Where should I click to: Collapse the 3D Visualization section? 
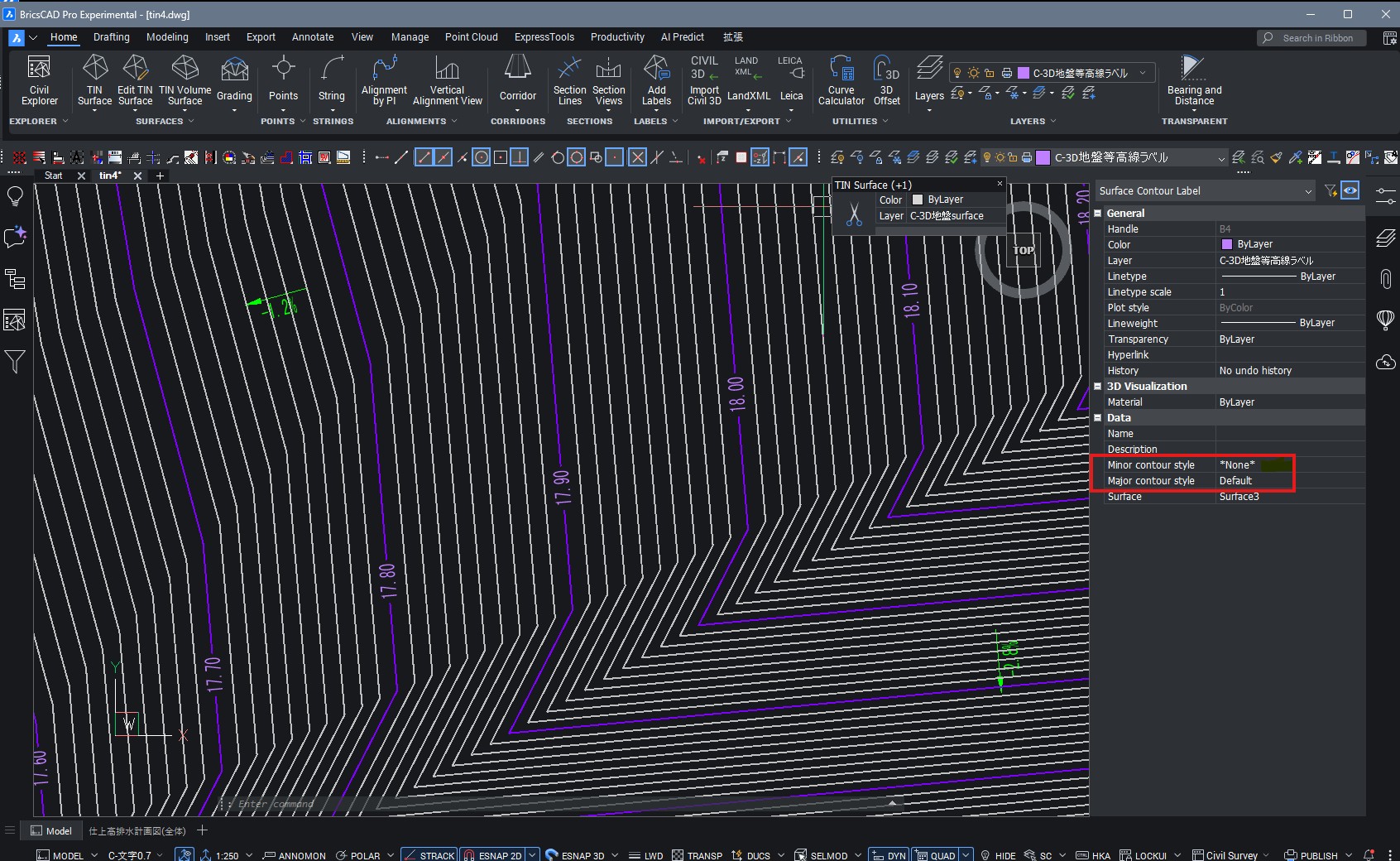click(x=1098, y=386)
